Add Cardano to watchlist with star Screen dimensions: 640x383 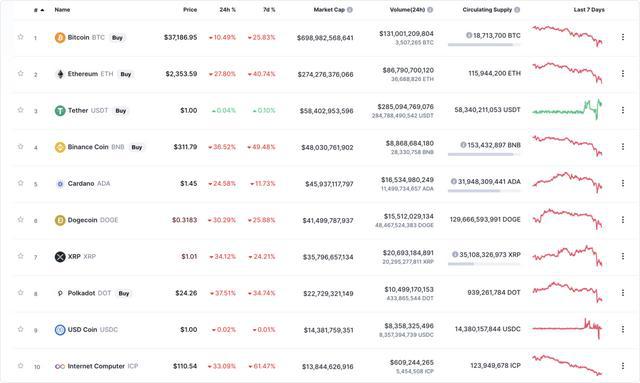(20, 183)
